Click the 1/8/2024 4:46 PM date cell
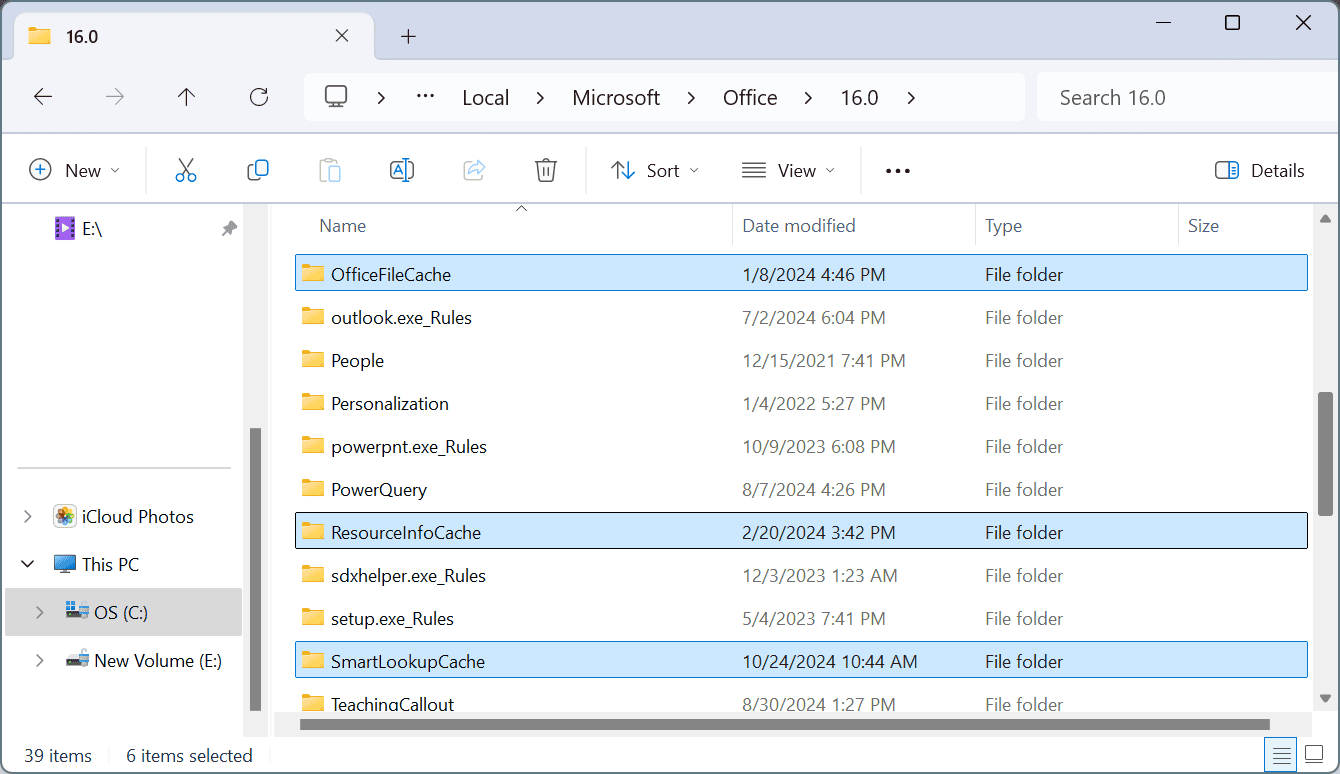 813,274
